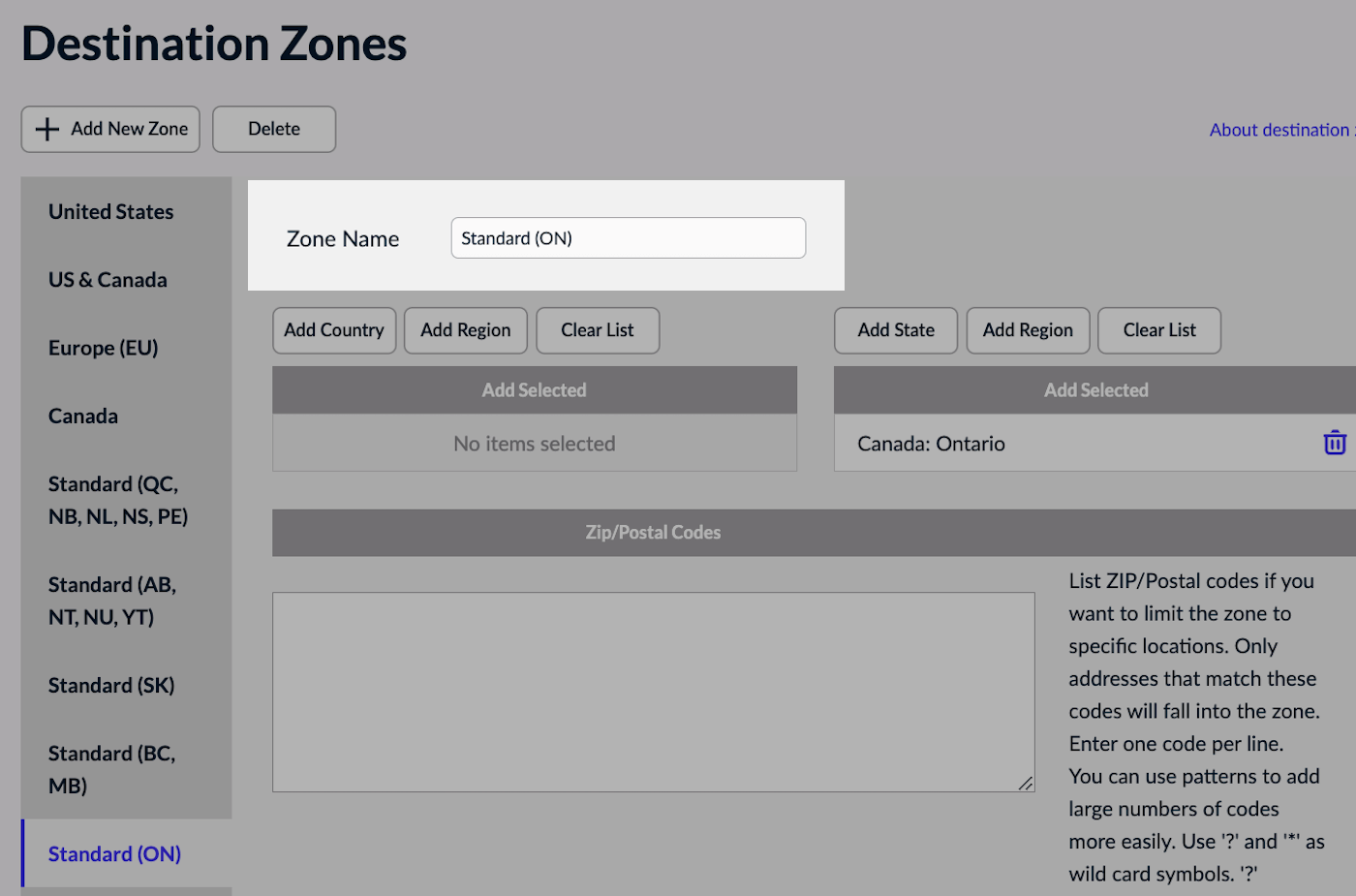Viewport: 1356px width, 896px height.
Task: Click the Add State button
Action: [x=896, y=330]
